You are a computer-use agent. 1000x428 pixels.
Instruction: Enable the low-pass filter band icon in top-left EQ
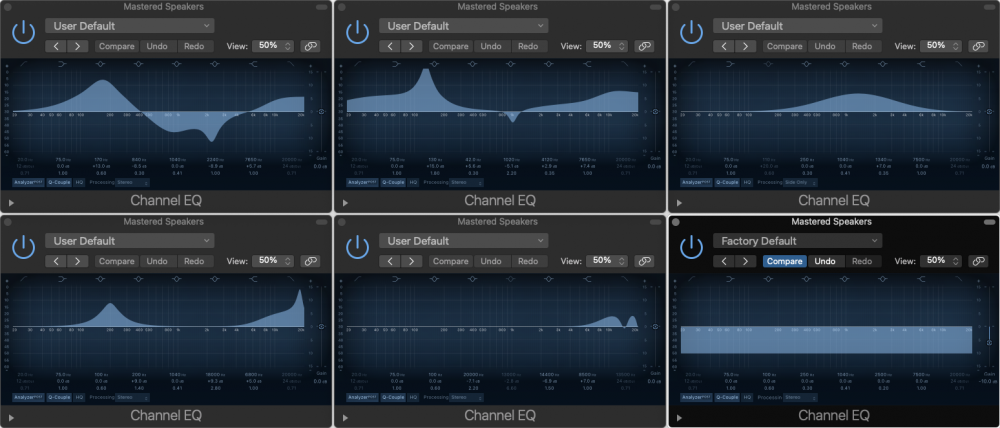290,64
